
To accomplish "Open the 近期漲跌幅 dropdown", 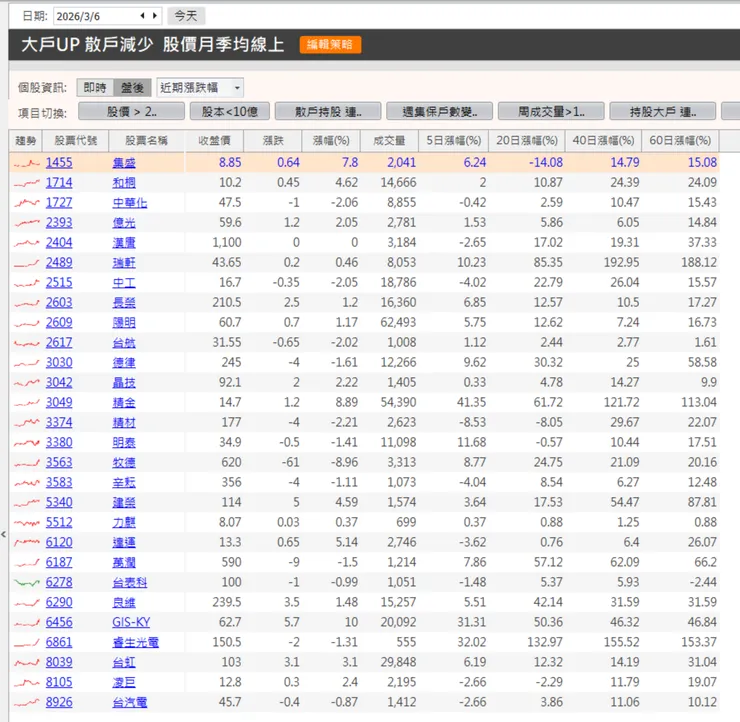I will point(200,88).
